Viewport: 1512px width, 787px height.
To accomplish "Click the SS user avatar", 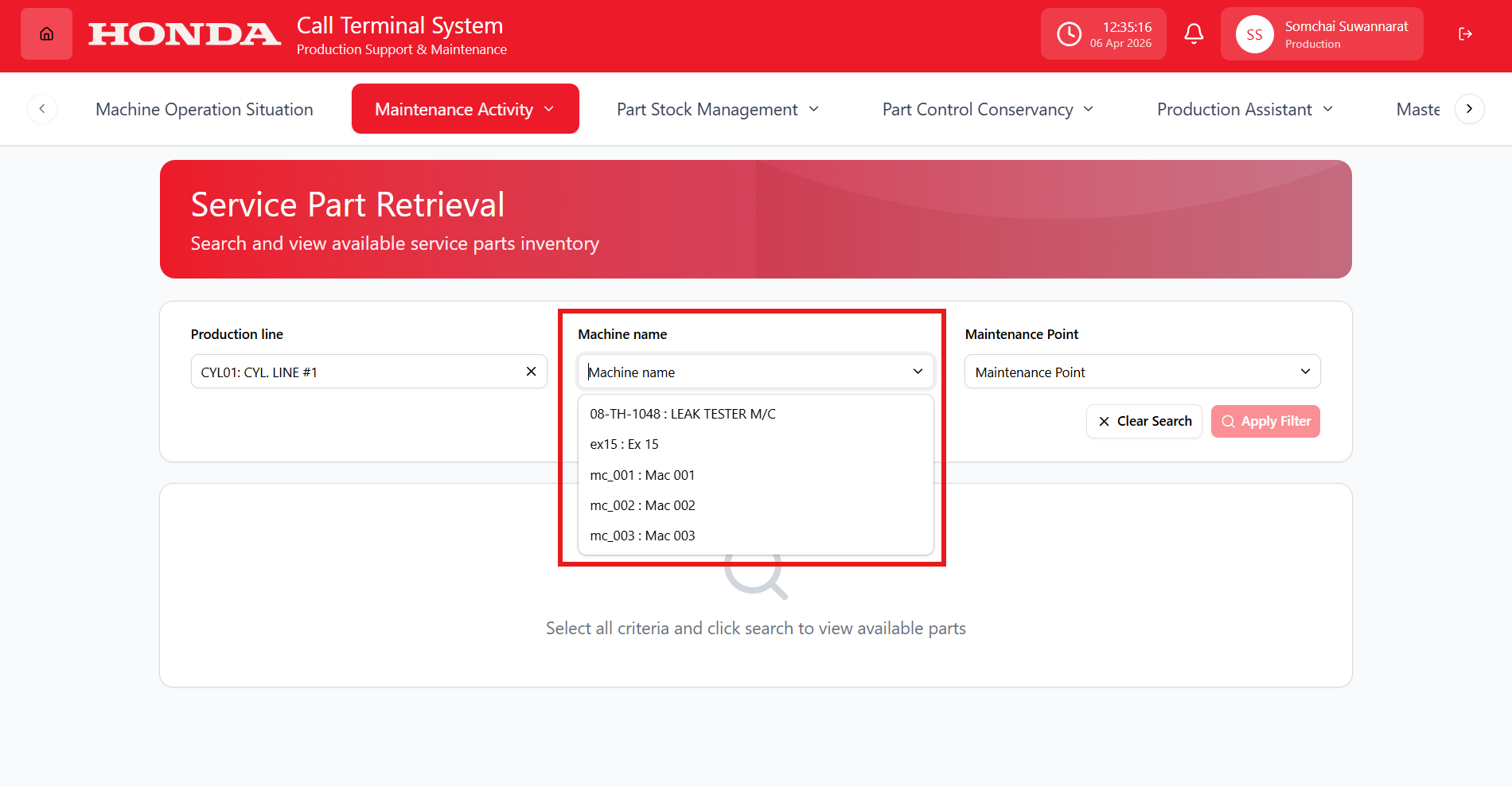I will click(x=1254, y=35).
